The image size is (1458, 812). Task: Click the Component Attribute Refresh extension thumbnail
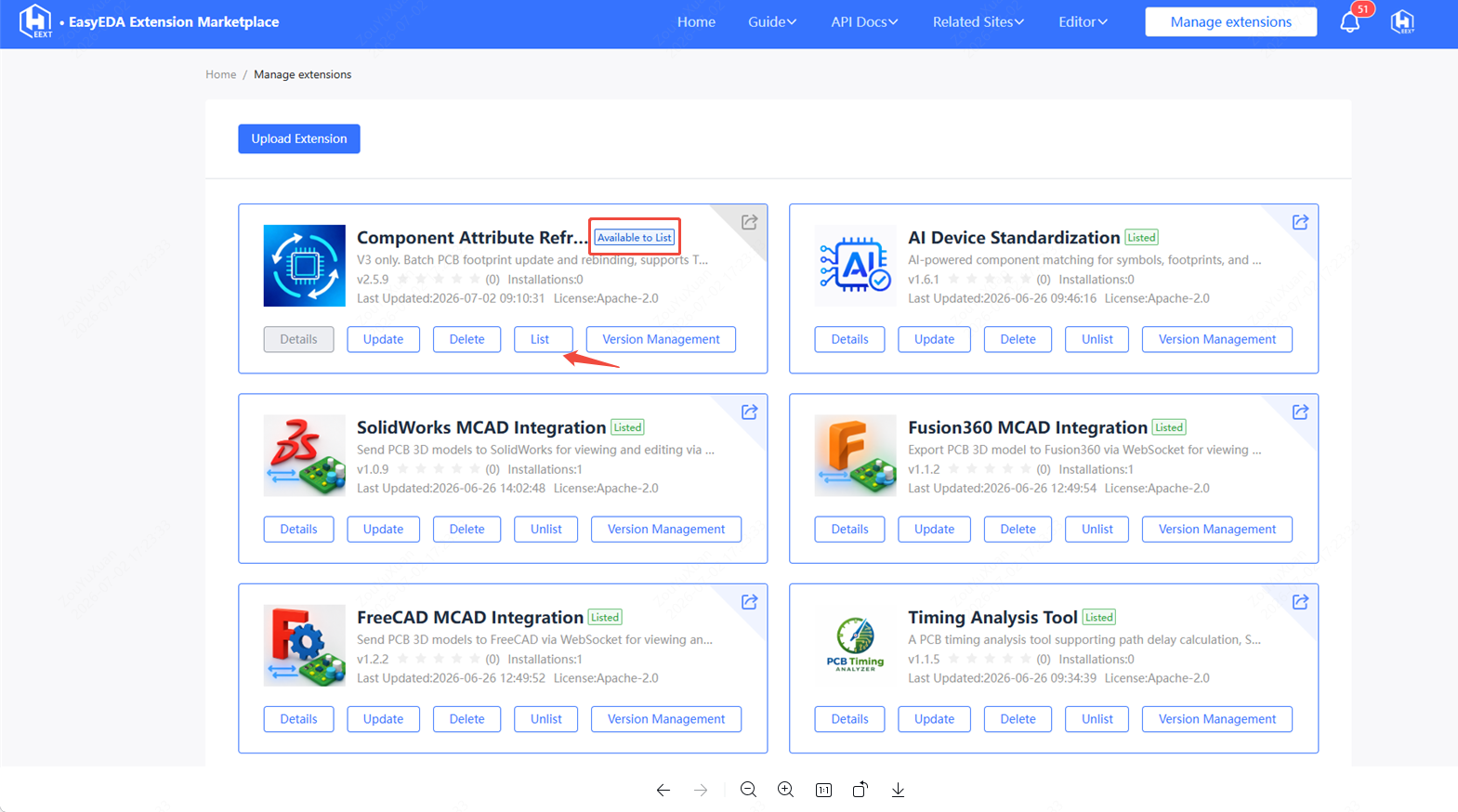pyautogui.click(x=305, y=266)
